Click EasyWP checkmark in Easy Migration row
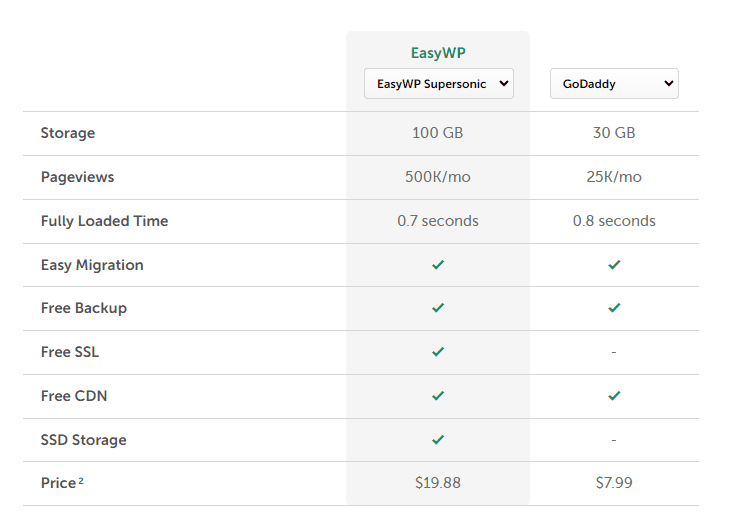Image resolution: width=745 pixels, height=525 pixels. (438, 265)
